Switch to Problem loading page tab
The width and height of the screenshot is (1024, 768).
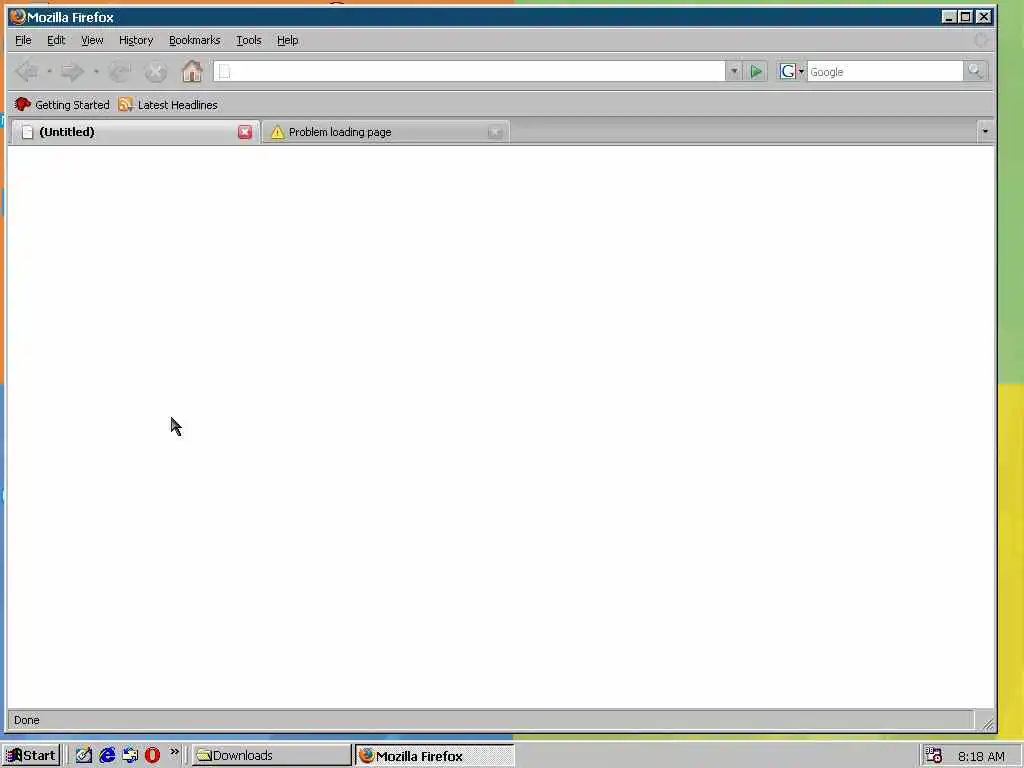click(385, 132)
